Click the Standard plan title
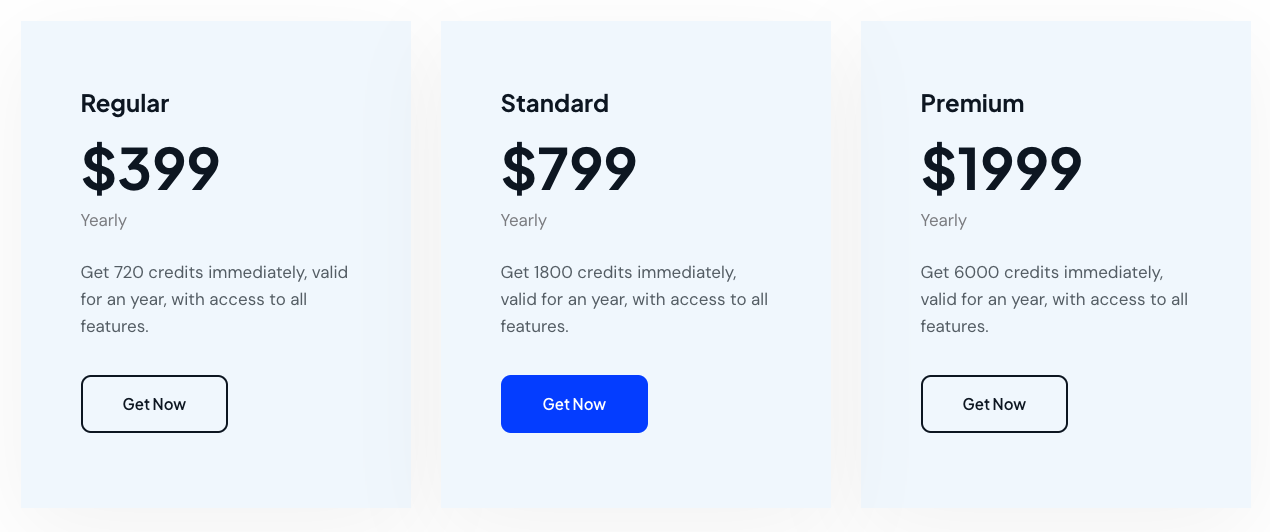The image size is (1270, 532). [x=554, y=103]
